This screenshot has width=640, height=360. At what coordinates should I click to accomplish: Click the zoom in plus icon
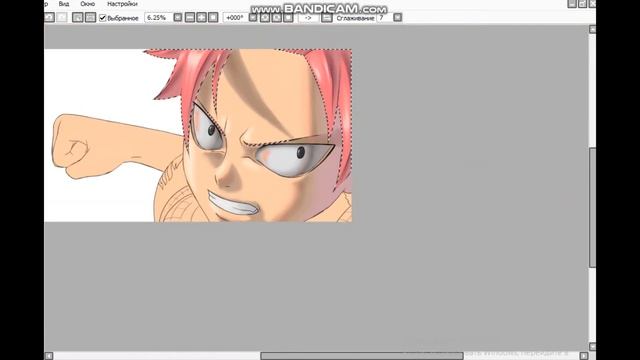pos(201,17)
